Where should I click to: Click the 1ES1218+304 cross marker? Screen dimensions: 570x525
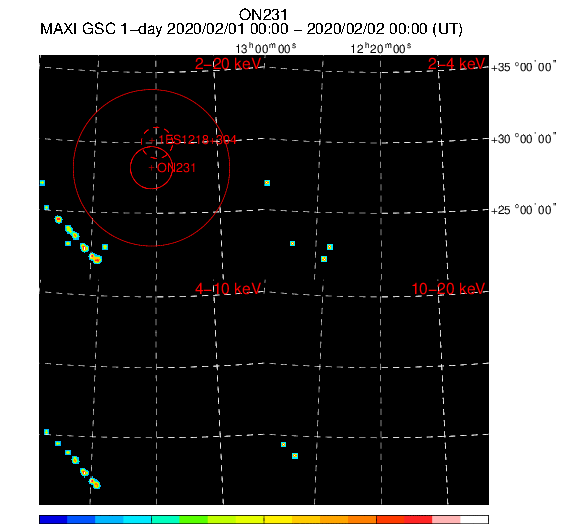click(x=152, y=140)
